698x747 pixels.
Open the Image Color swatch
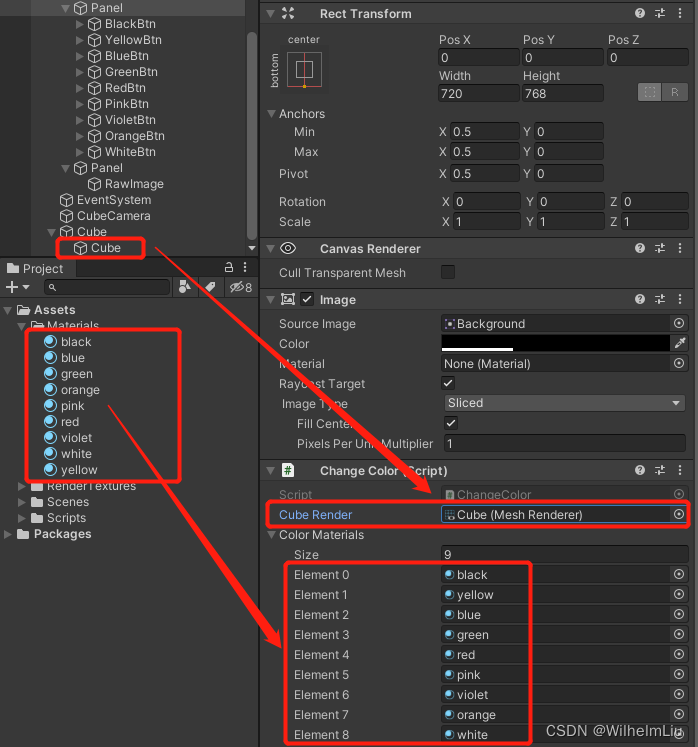(556, 343)
